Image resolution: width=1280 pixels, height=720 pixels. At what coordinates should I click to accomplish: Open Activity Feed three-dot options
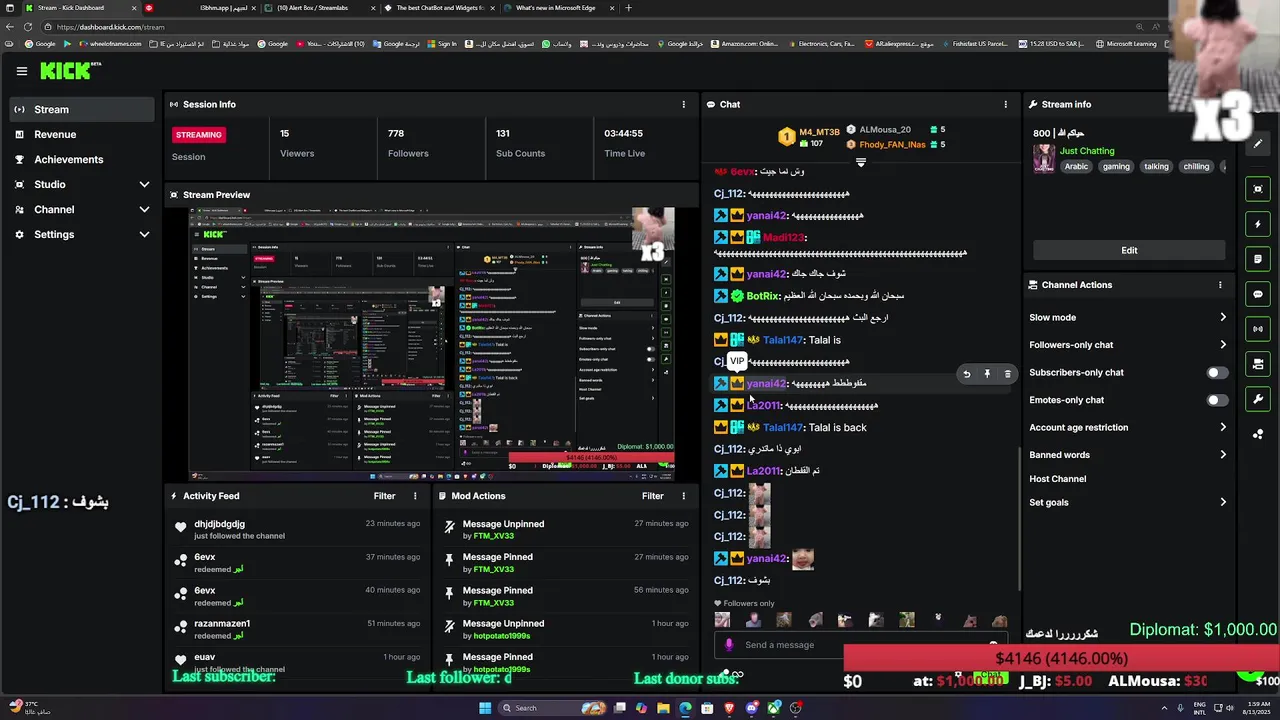coord(415,496)
